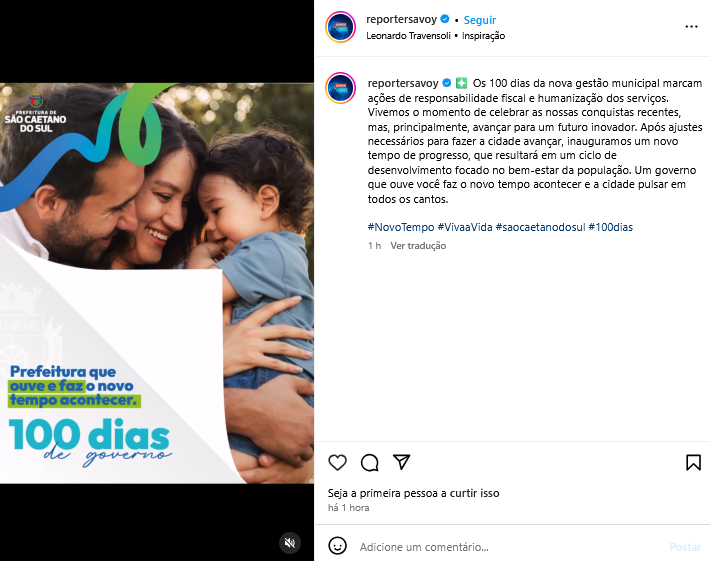
Task: Open the three-dot more options menu
Action: [691, 27]
